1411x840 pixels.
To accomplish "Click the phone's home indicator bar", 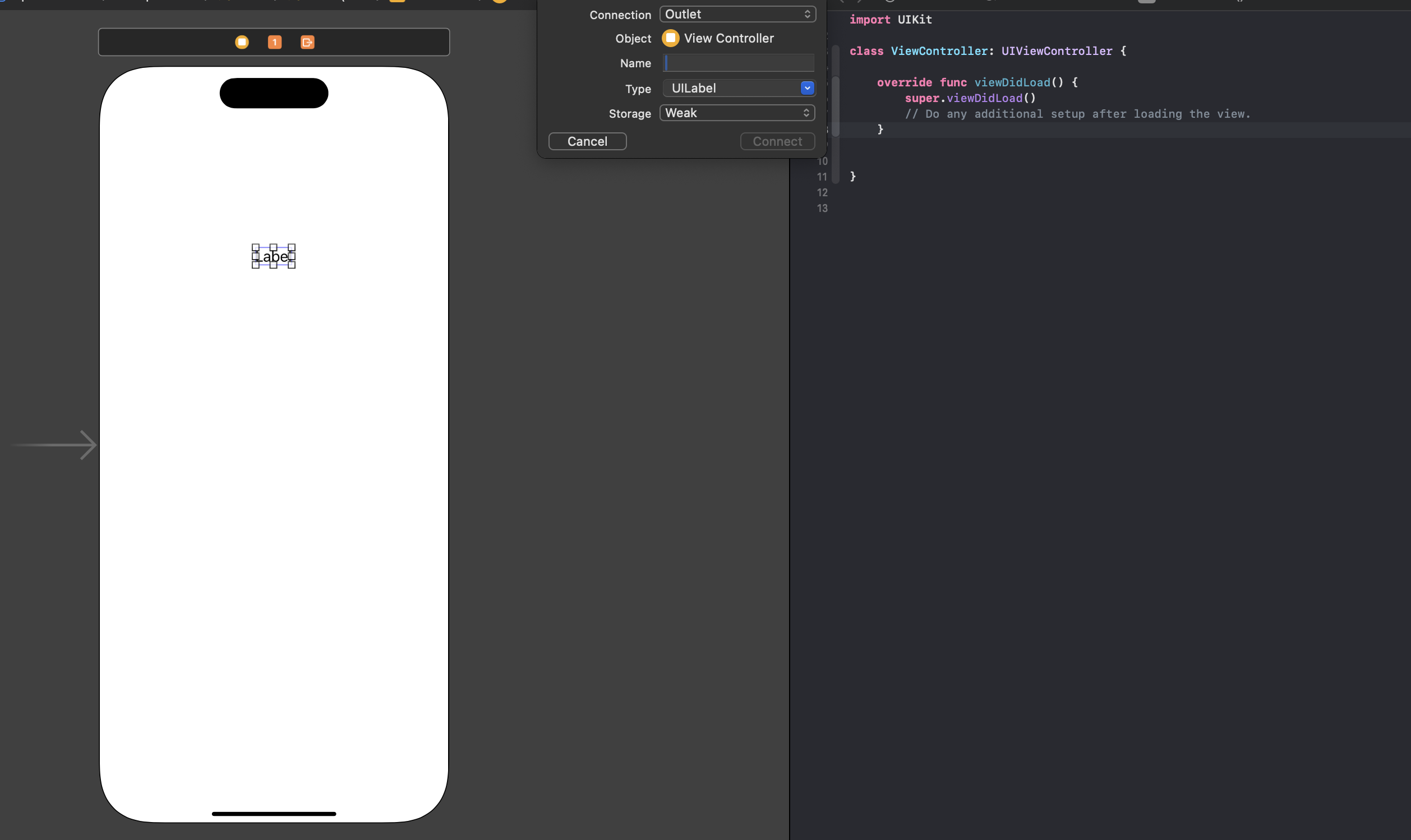I will click(274, 814).
